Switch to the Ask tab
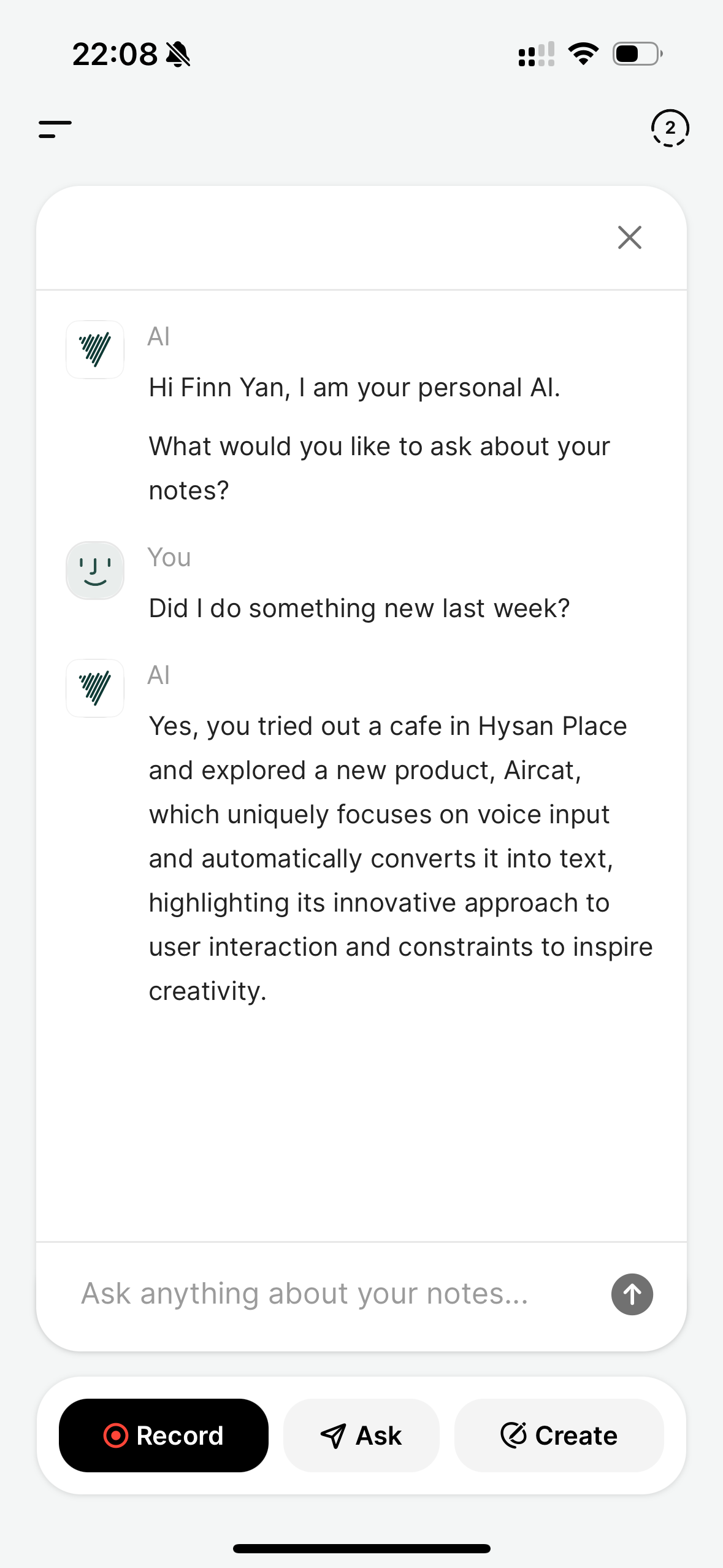 click(361, 1435)
